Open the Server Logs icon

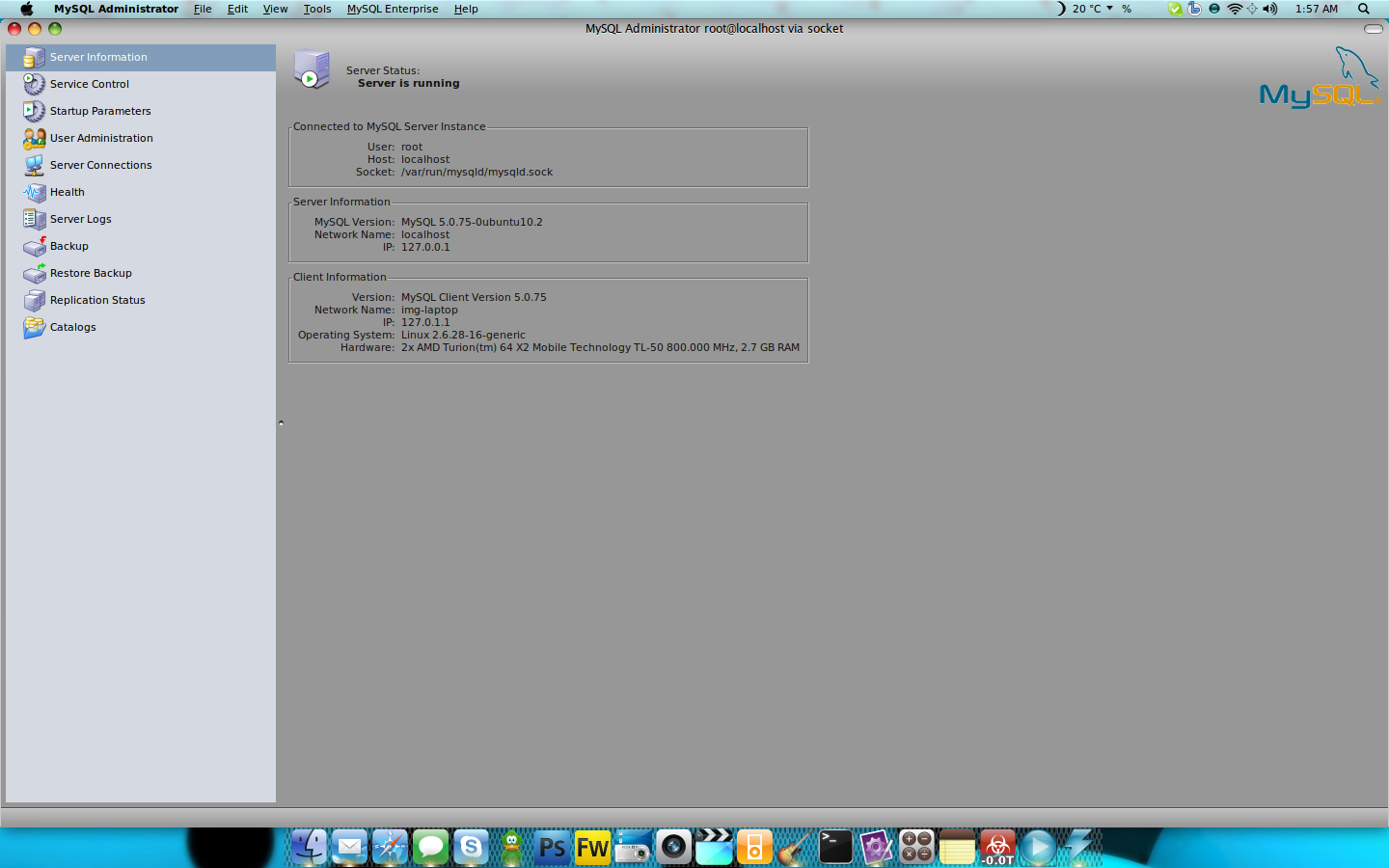point(34,219)
